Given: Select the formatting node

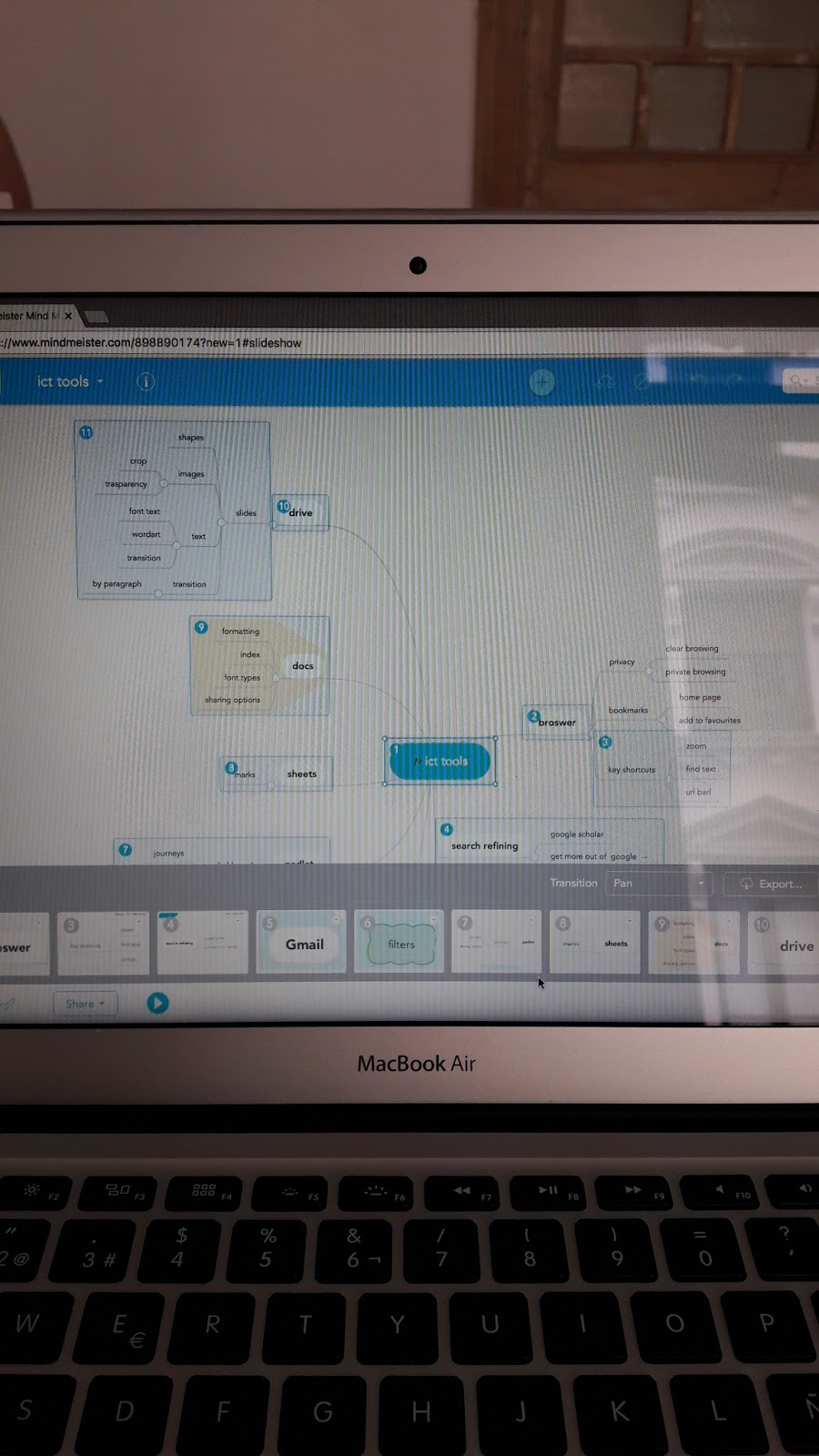Looking at the screenshot, I should coord(240,632).
